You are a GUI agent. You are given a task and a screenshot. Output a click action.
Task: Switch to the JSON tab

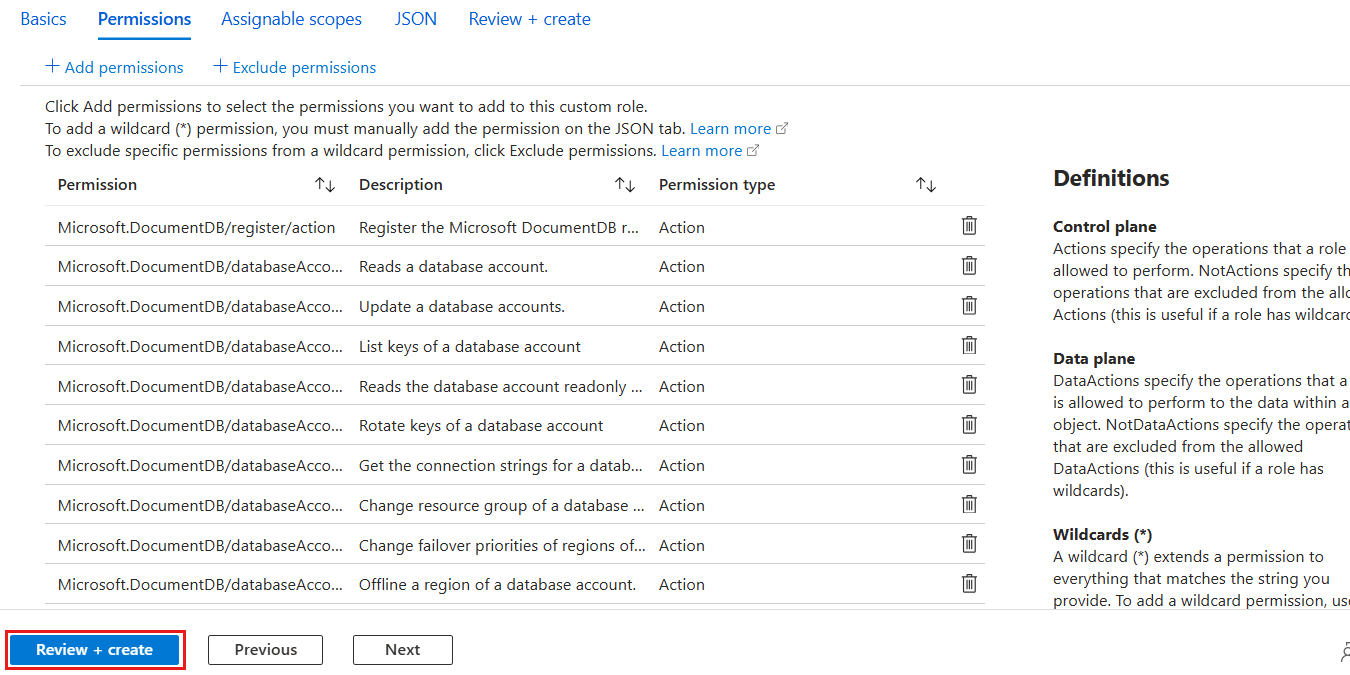(415, 18)
